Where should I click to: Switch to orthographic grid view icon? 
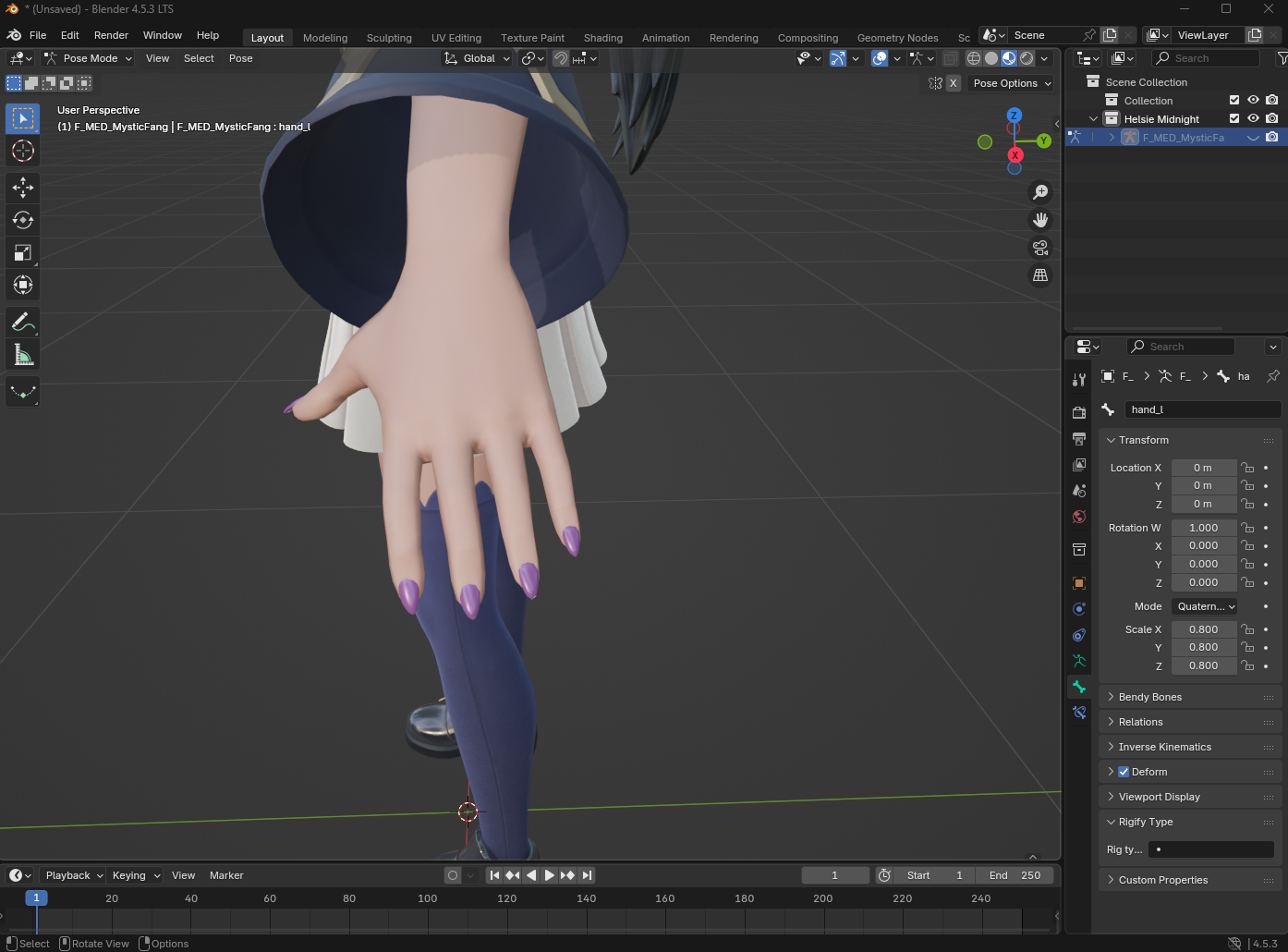tap(1040, 275)
